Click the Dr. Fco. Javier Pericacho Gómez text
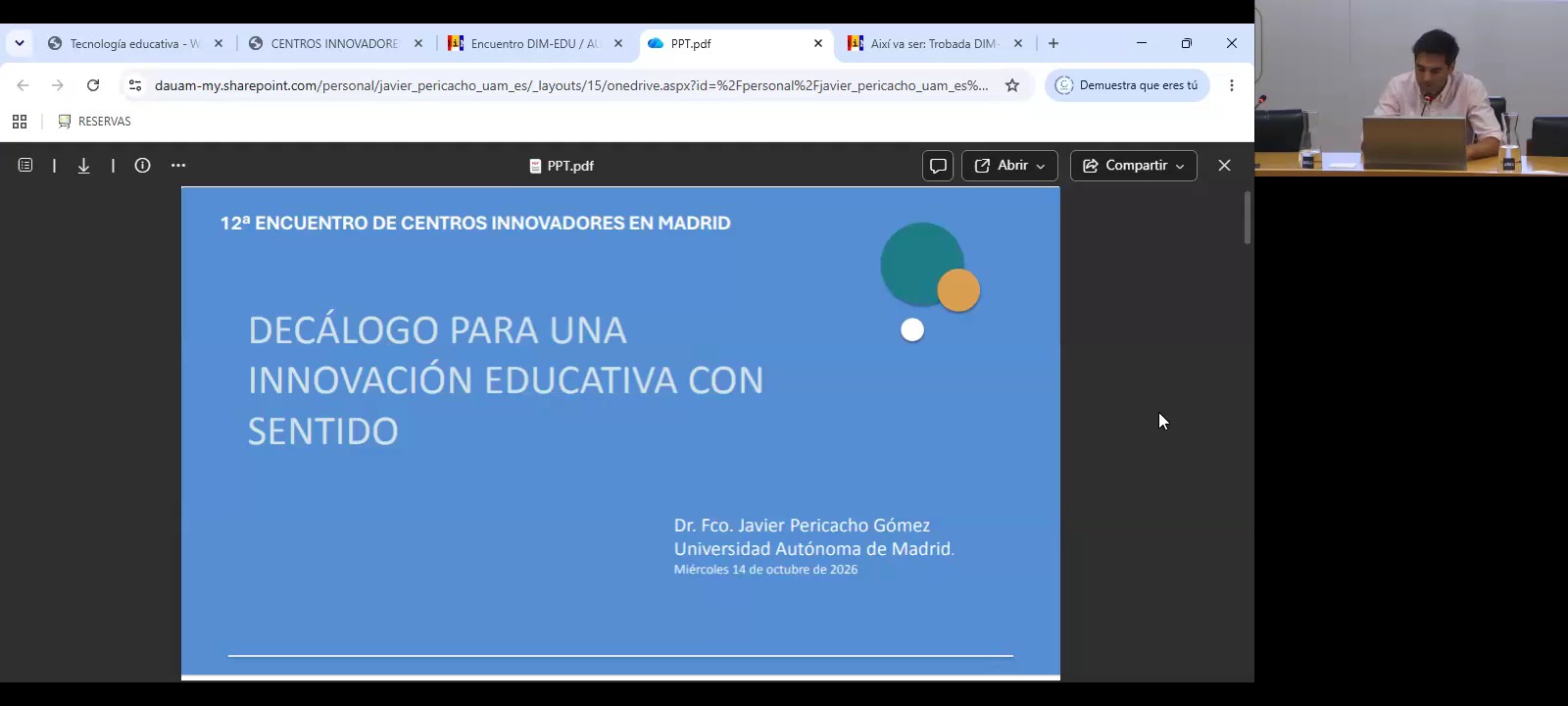1568x706 pixels. pyautogui.click(x=802, y=526)
